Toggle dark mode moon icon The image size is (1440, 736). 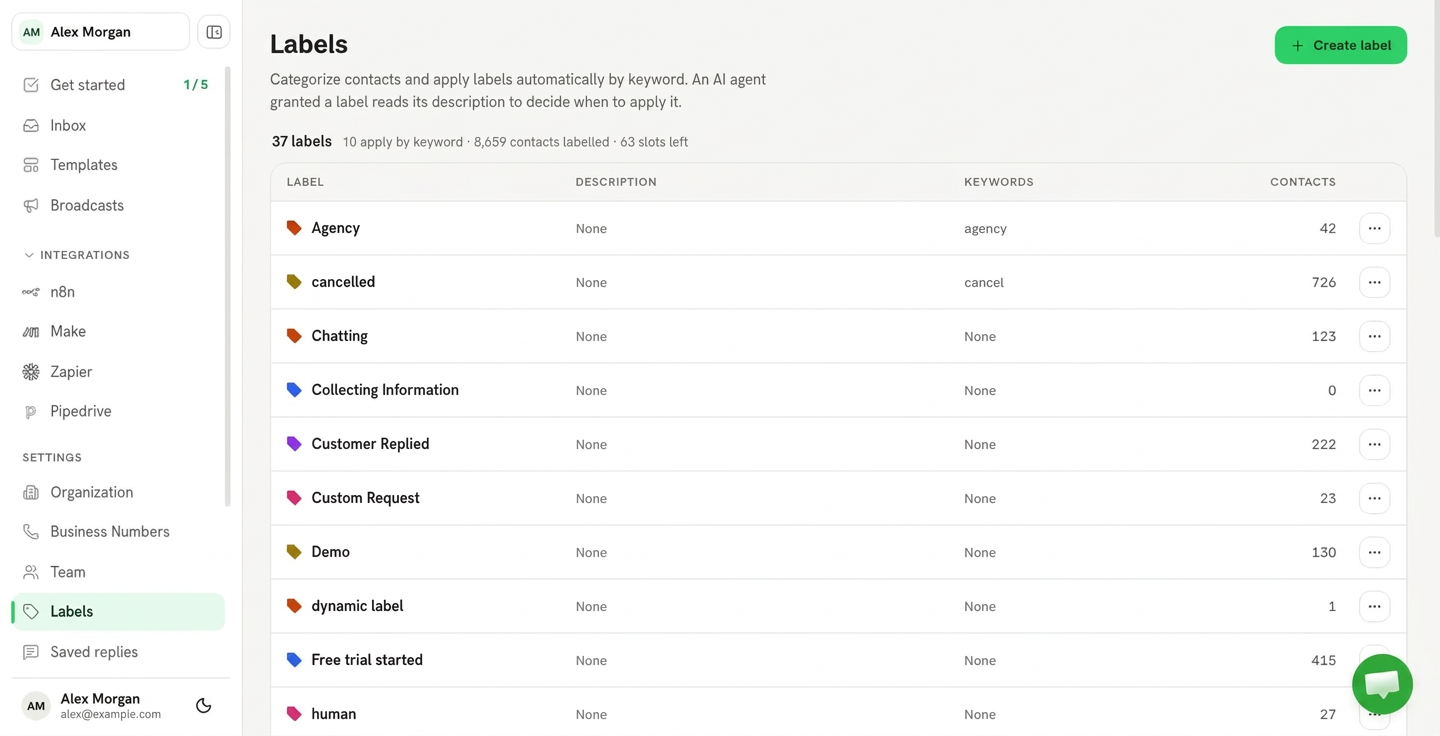204,706
